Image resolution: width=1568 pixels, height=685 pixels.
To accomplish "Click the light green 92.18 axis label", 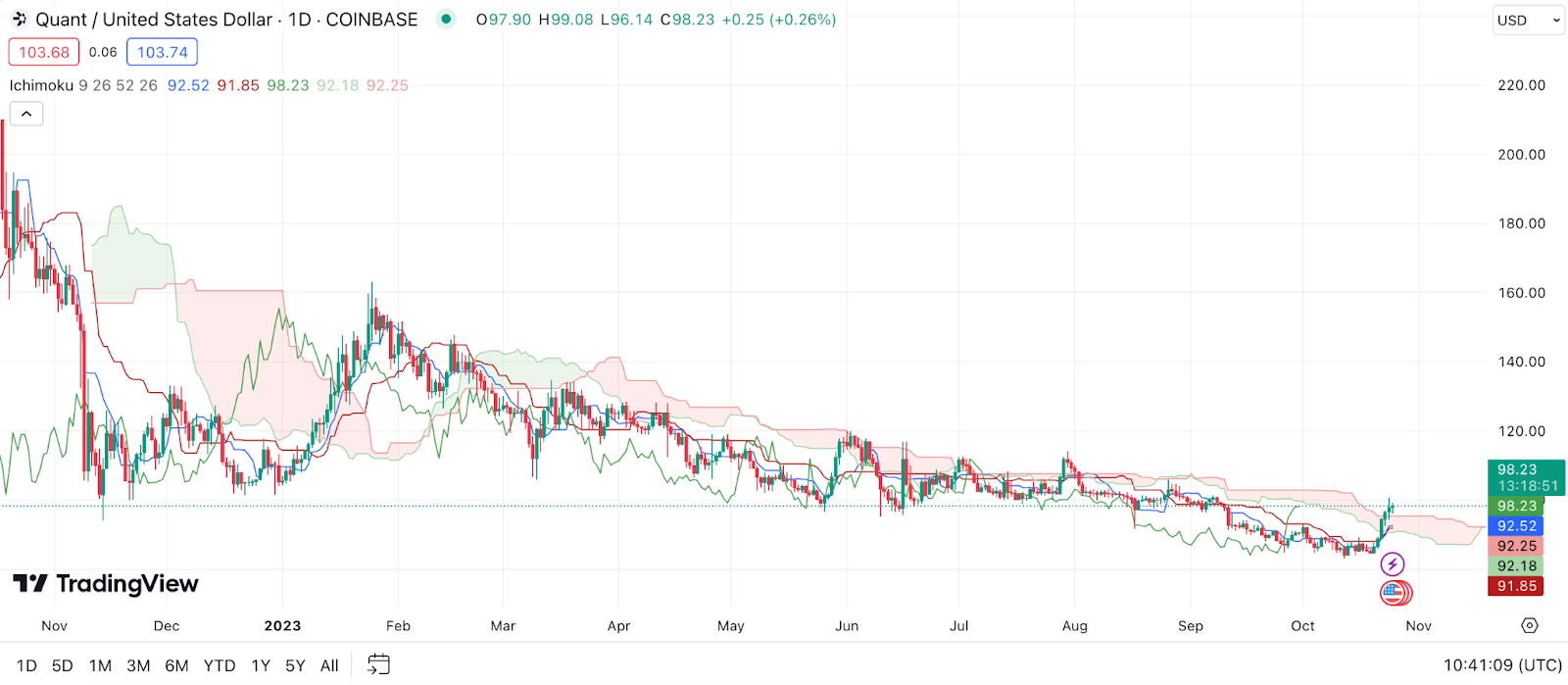I will pos(1515,565).
